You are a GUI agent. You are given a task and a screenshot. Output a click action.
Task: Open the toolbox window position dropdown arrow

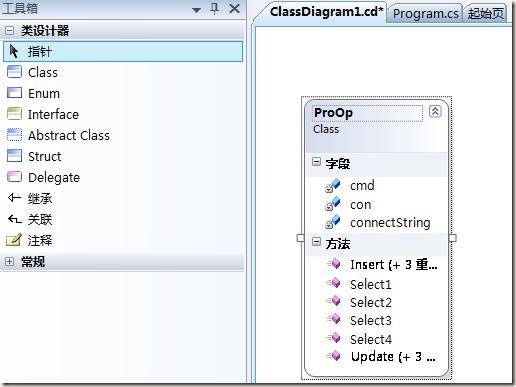point(196,10)
